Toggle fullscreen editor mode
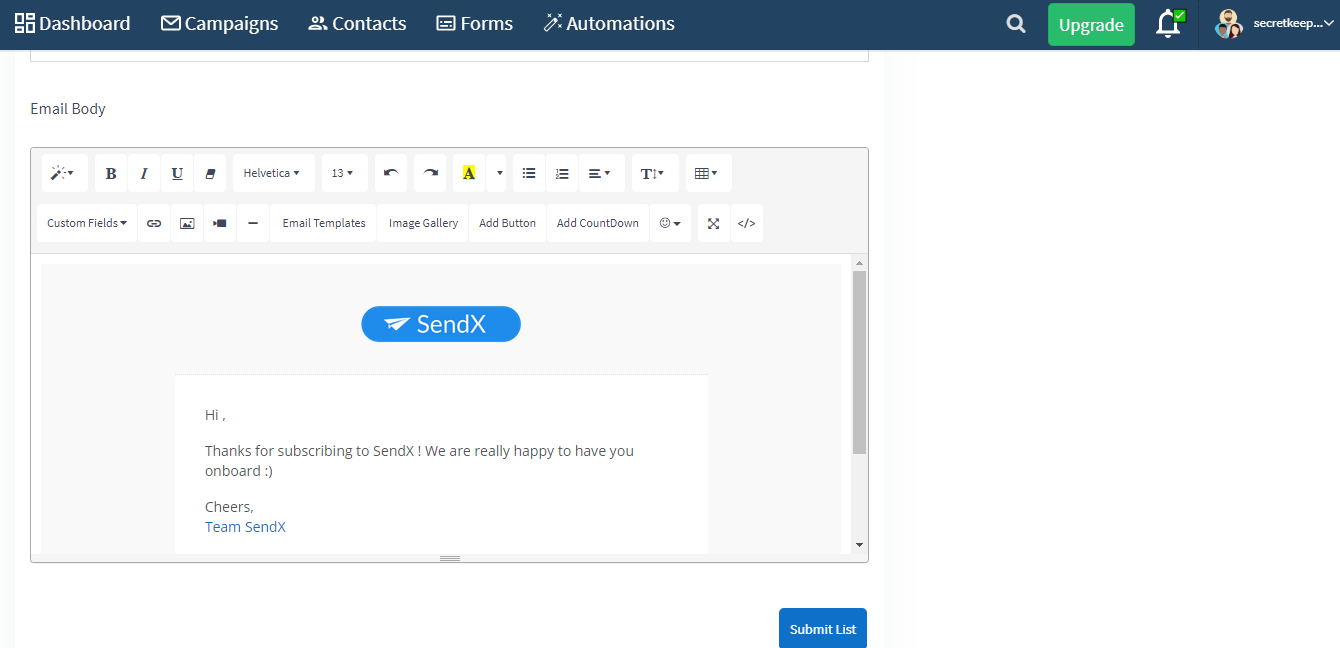 click(x=714, y=223)
